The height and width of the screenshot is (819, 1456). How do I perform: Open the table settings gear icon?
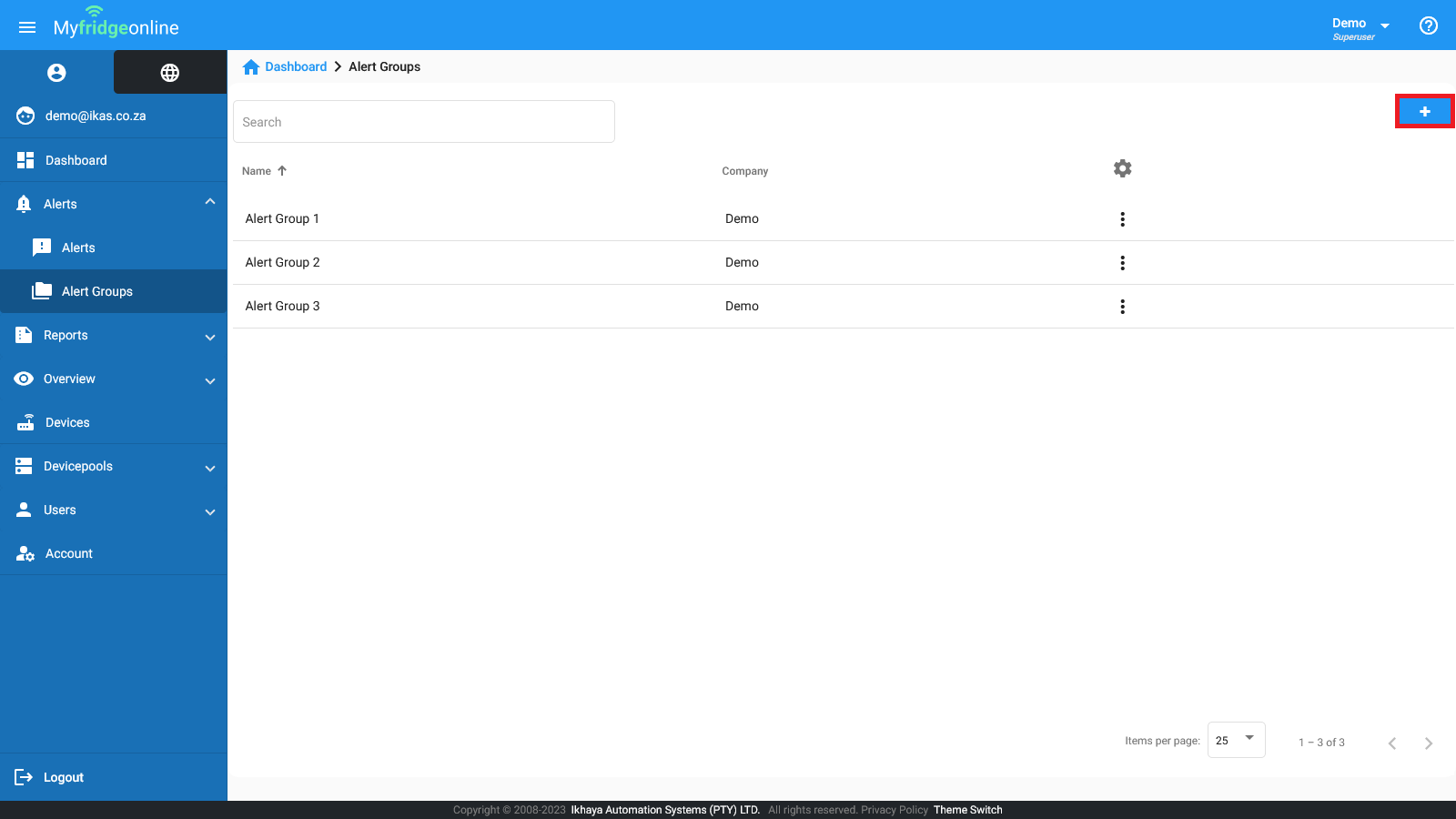click(x=1122, y=168)
